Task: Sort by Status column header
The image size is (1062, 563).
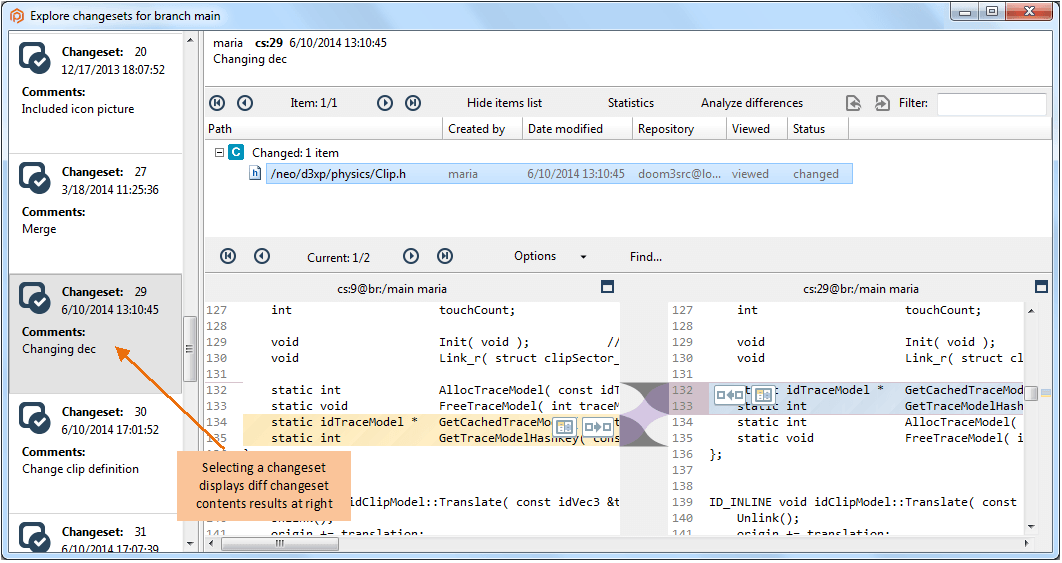Action: (817, 129)
